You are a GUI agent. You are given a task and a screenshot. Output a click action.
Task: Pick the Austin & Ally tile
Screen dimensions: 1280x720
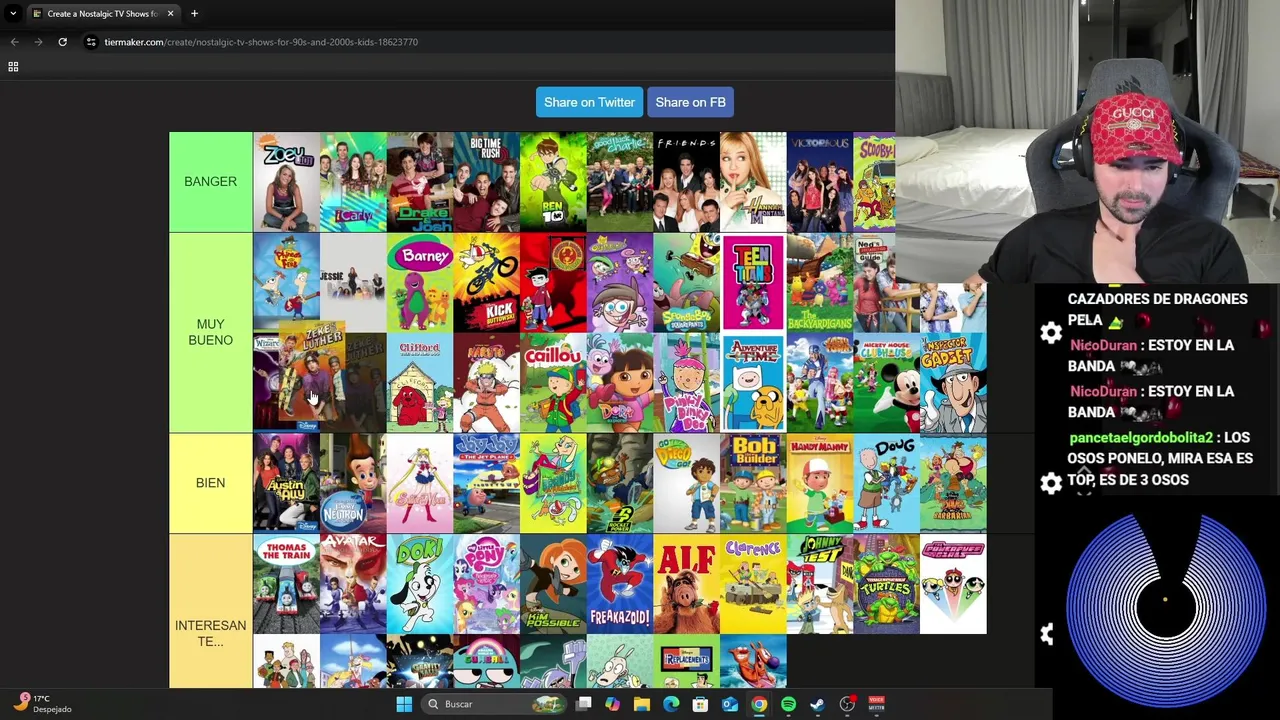coord(286,483)
